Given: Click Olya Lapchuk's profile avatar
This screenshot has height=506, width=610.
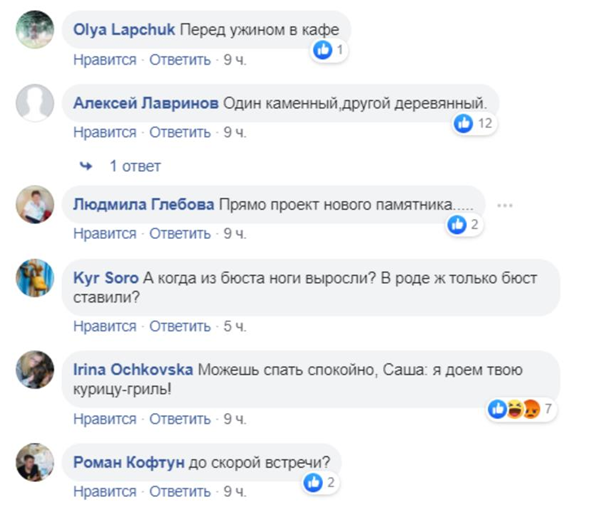Looking at the screenshot, I should 35,31.
